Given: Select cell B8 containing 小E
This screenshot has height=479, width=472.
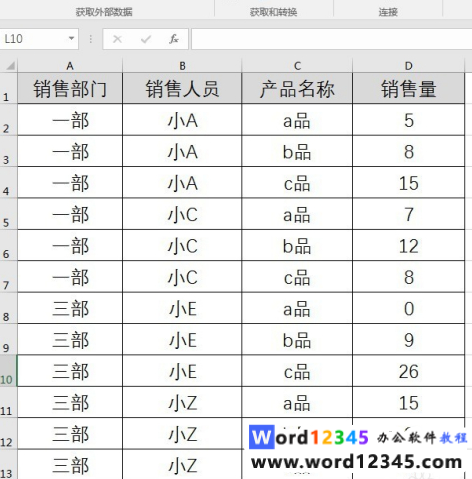Looking at the screenshot, I should [x=182, y=308].
